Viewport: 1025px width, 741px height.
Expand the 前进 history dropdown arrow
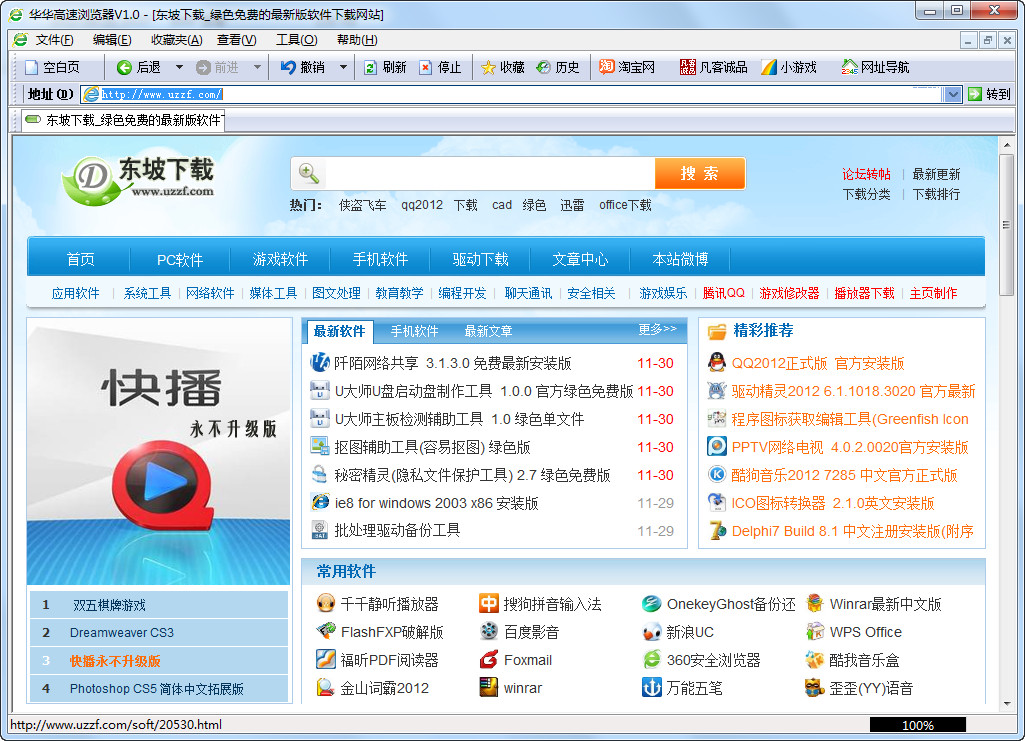click(258, 67)
